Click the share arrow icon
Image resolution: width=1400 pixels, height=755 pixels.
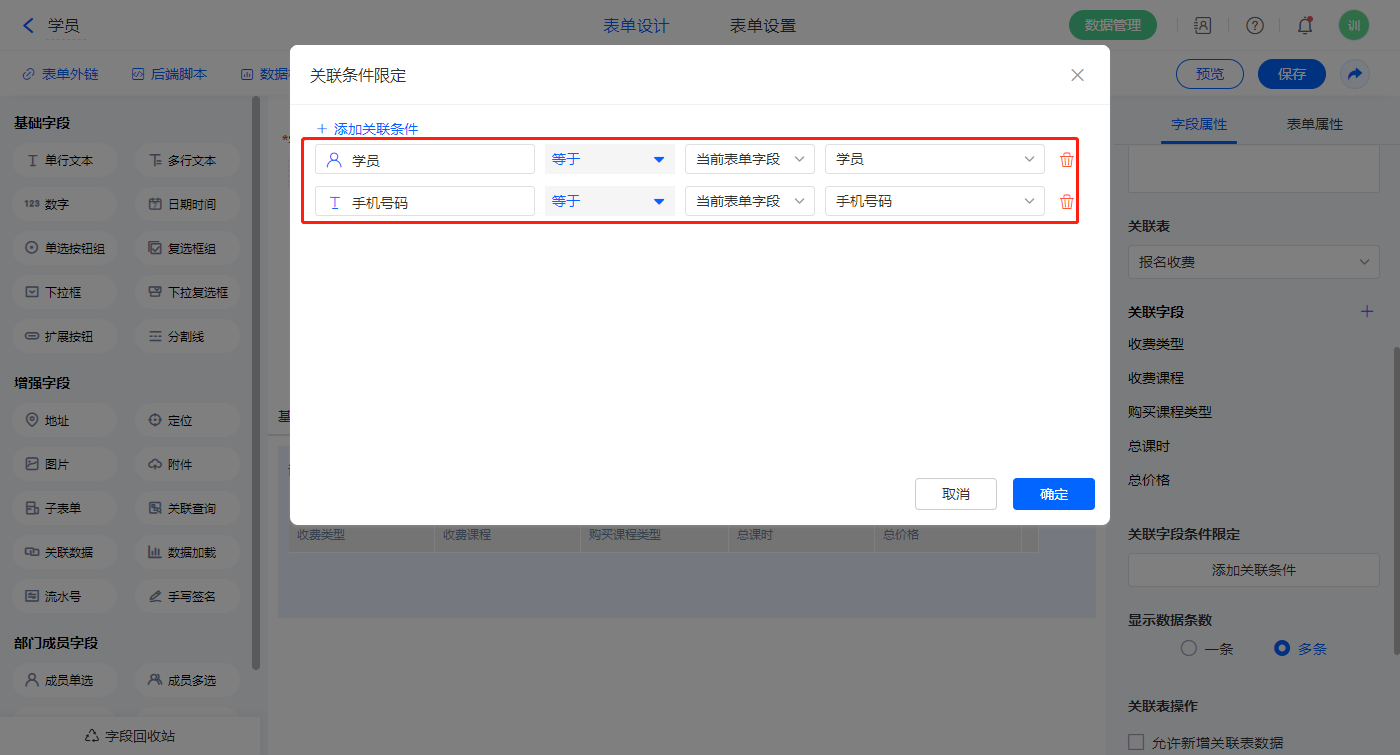click(1355, 74)
